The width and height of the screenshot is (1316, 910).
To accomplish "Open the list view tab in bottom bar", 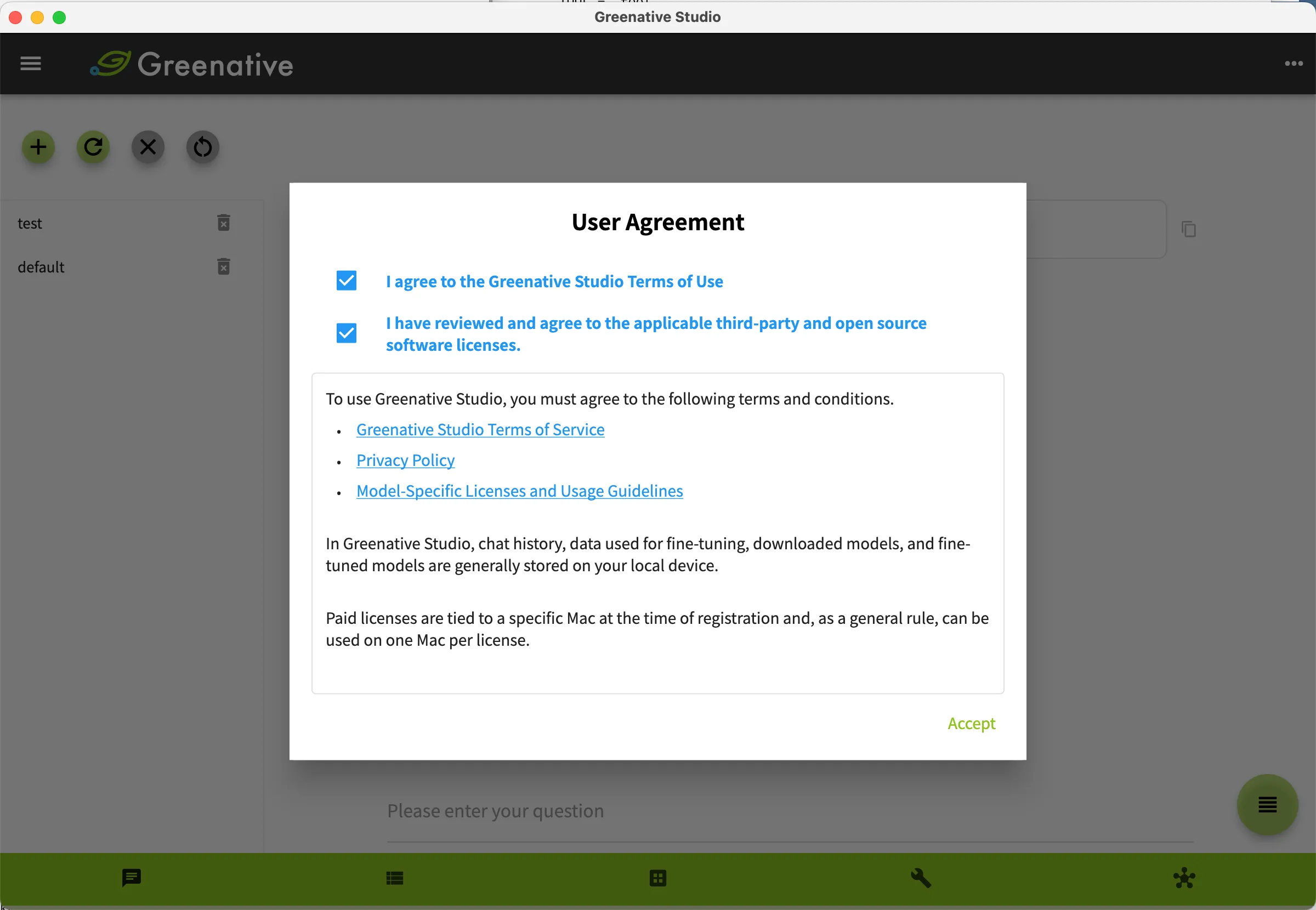I will [395, 878].
